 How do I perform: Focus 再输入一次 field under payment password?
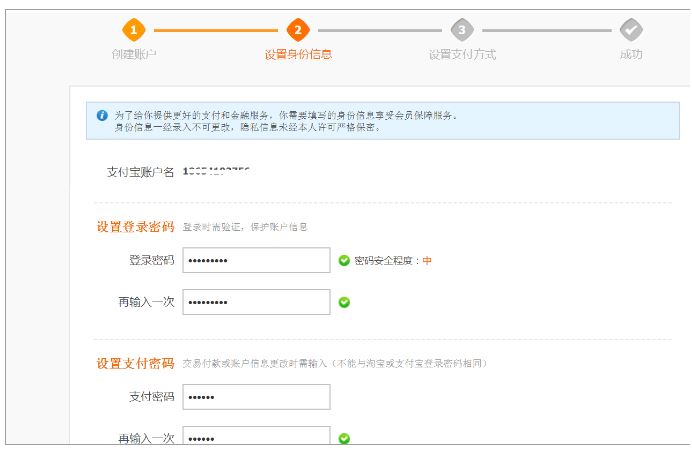coord(256,438)
